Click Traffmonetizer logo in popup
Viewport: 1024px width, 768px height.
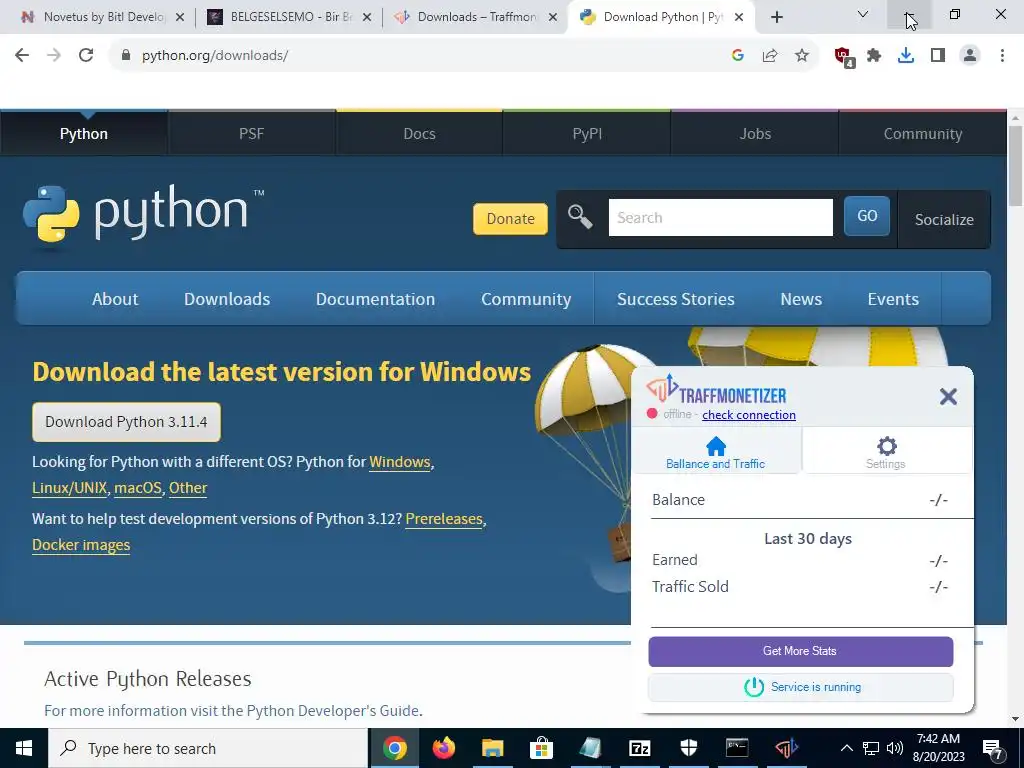[716, 390]
